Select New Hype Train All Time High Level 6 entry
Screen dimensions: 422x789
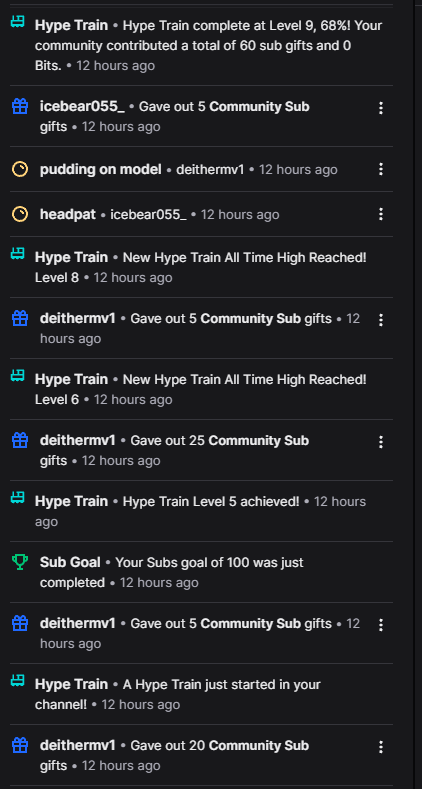point(201,389)
